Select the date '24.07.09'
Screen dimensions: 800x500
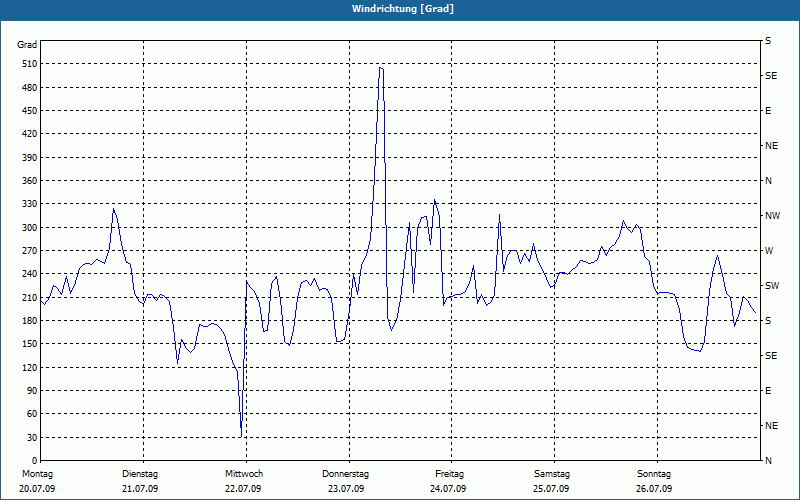click(x=448, y=489)
